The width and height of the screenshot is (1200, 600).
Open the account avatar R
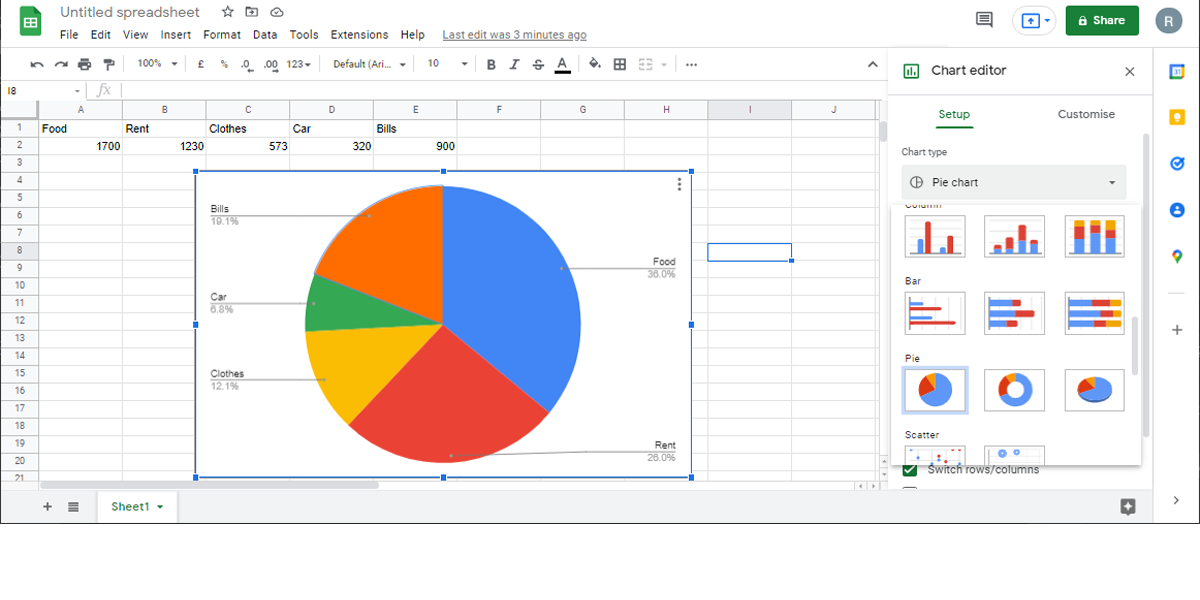point(1168,20)
